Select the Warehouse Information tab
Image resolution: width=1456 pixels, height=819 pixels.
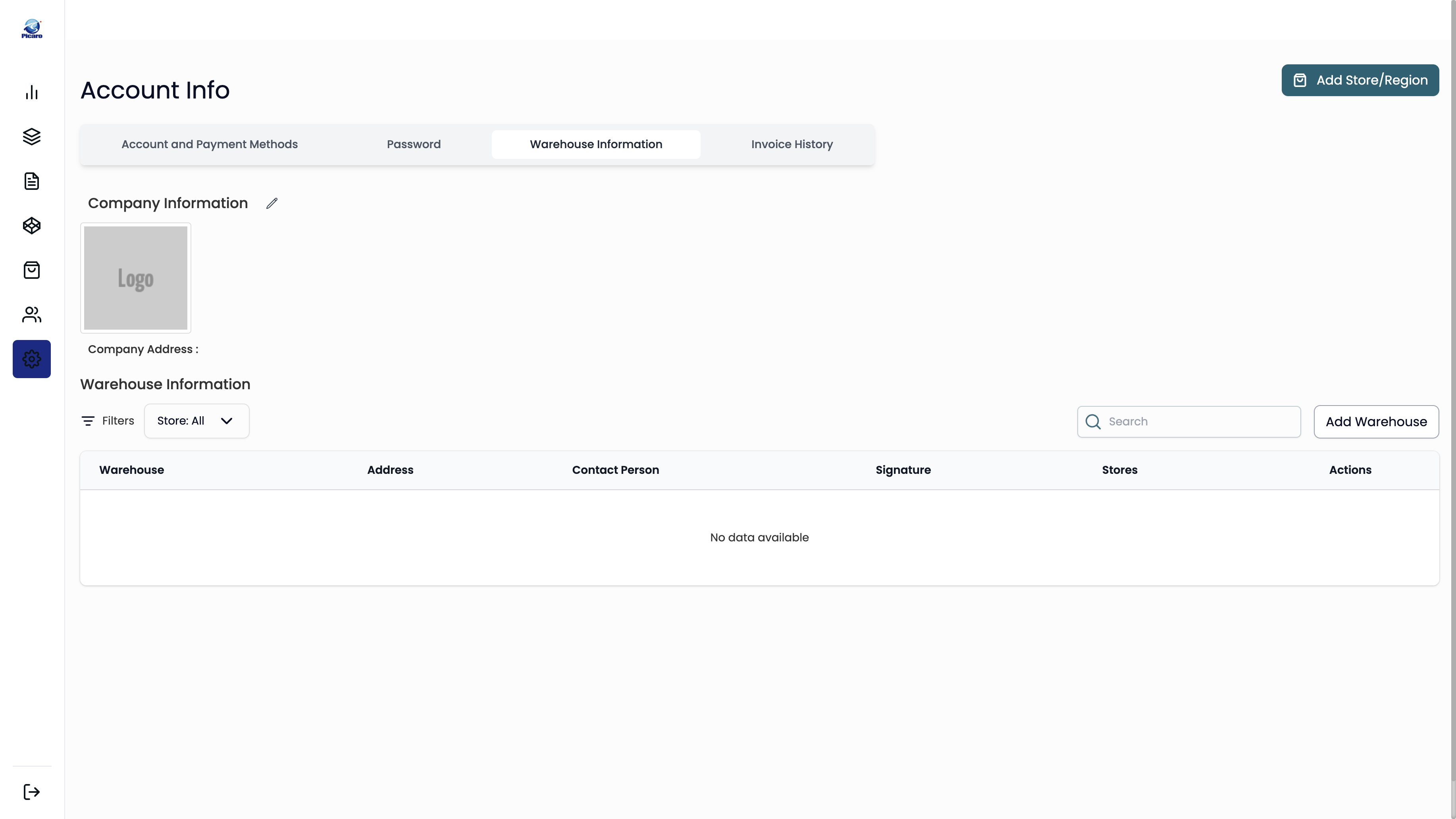(x=596, y=144)
